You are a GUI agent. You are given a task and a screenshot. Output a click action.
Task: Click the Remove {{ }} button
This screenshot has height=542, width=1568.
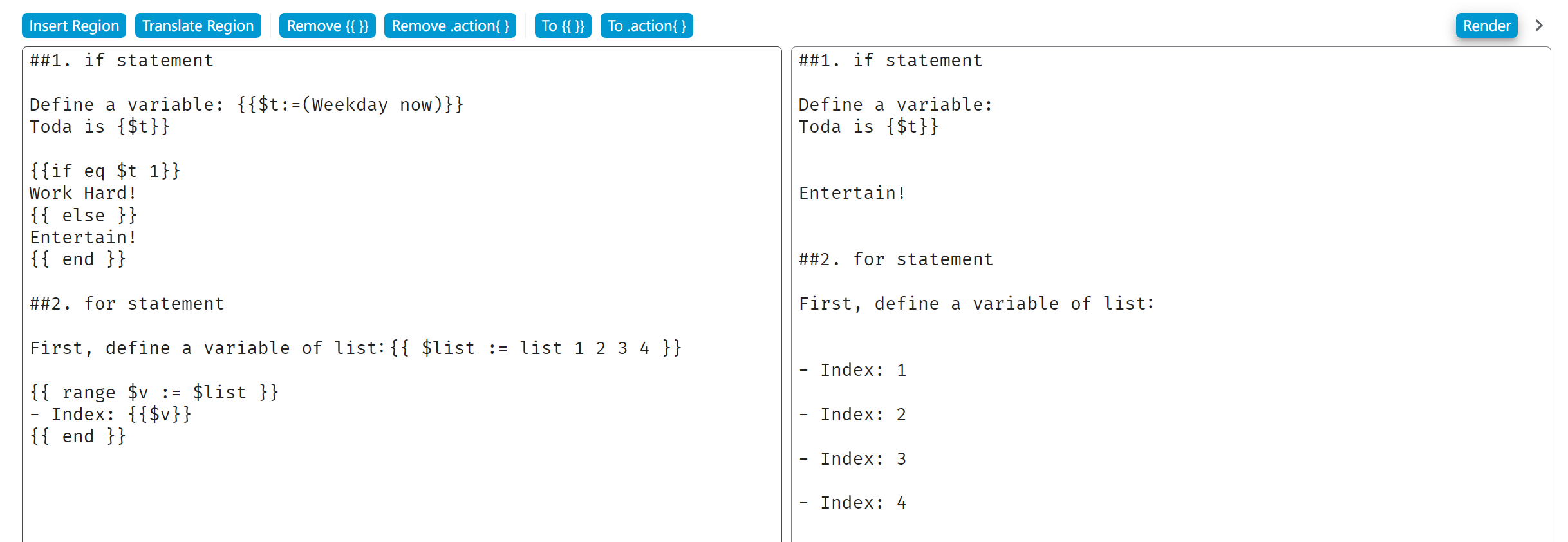[327, 26]
